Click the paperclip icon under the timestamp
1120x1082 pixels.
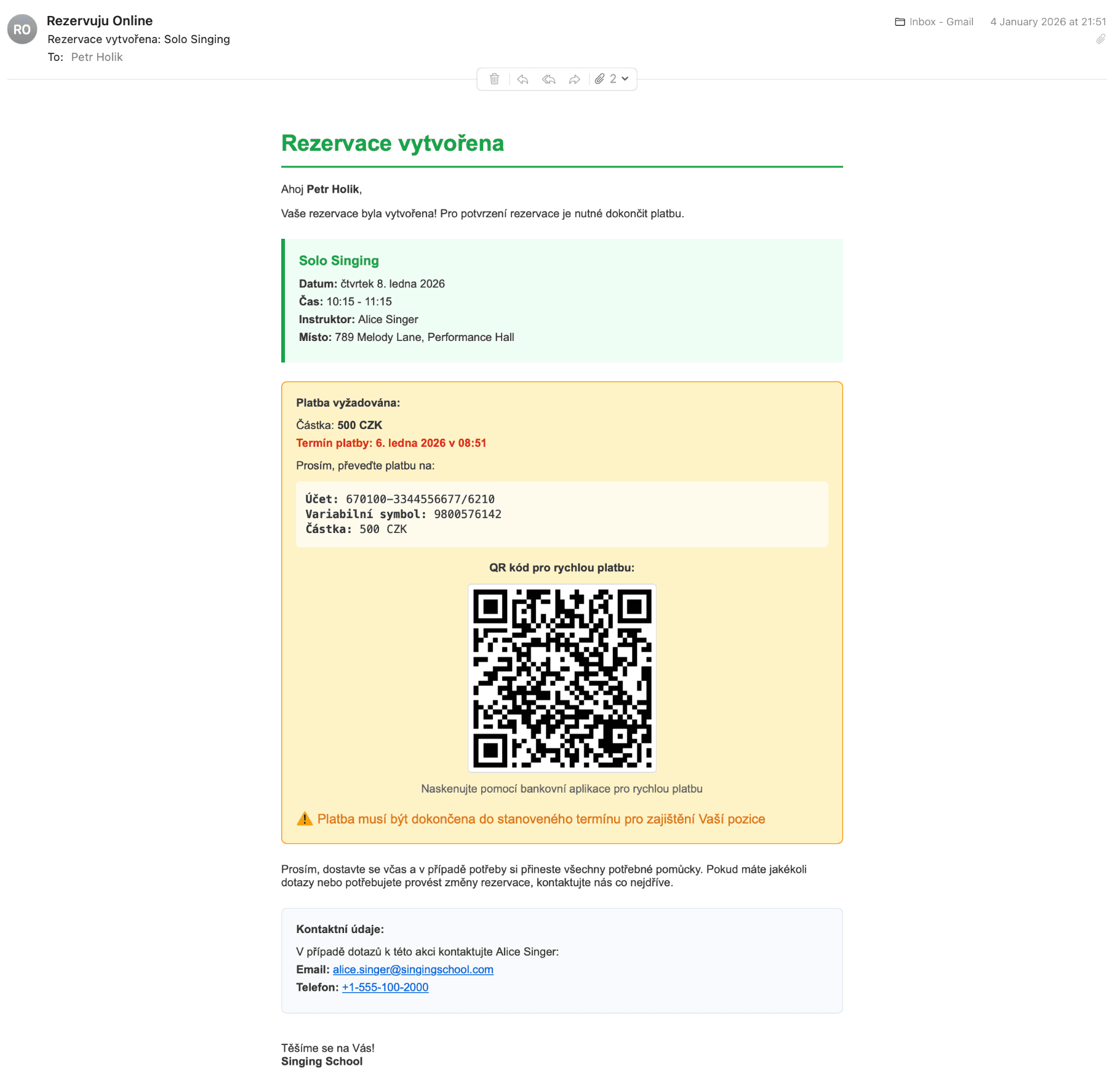1101,39
